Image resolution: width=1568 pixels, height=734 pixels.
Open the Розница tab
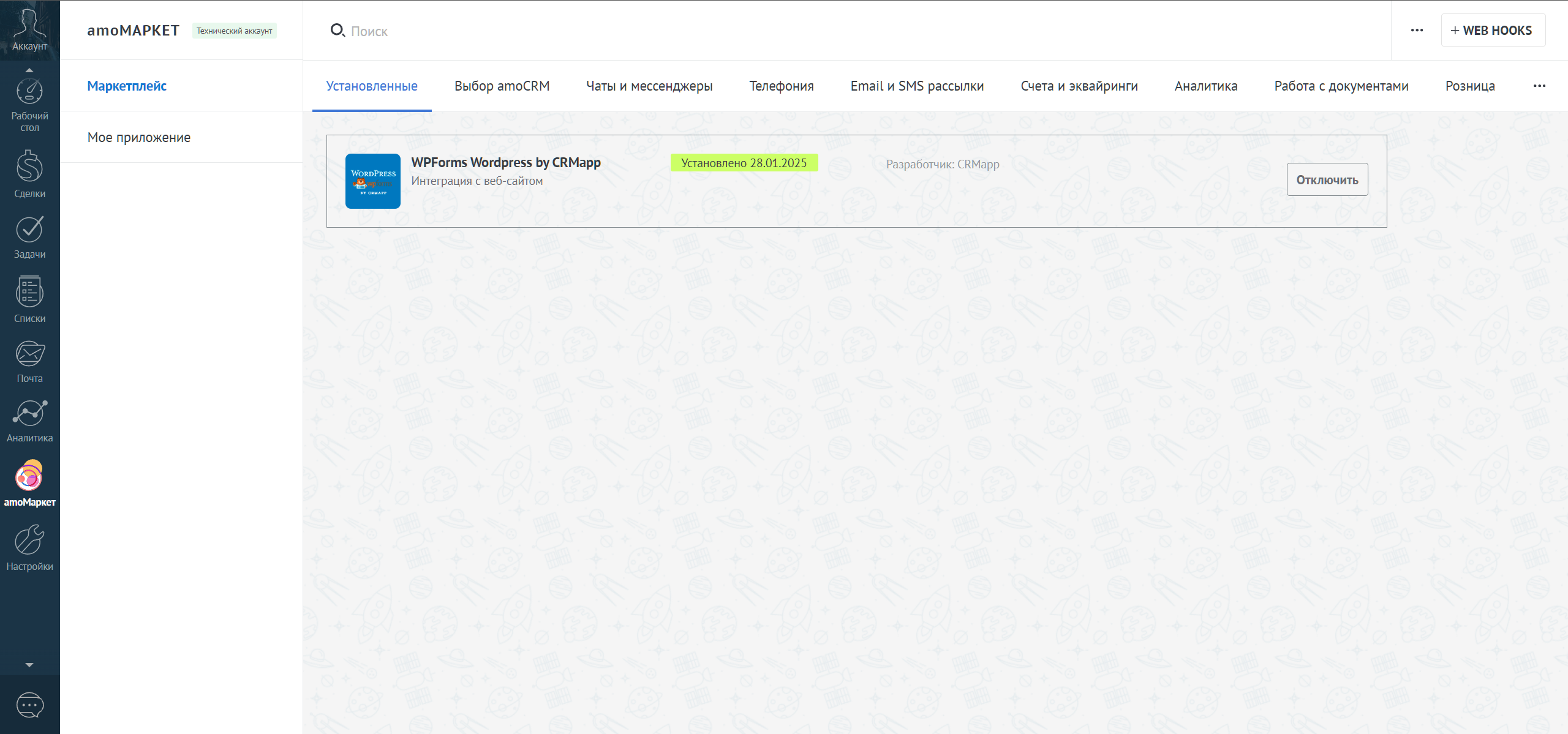1470,86
